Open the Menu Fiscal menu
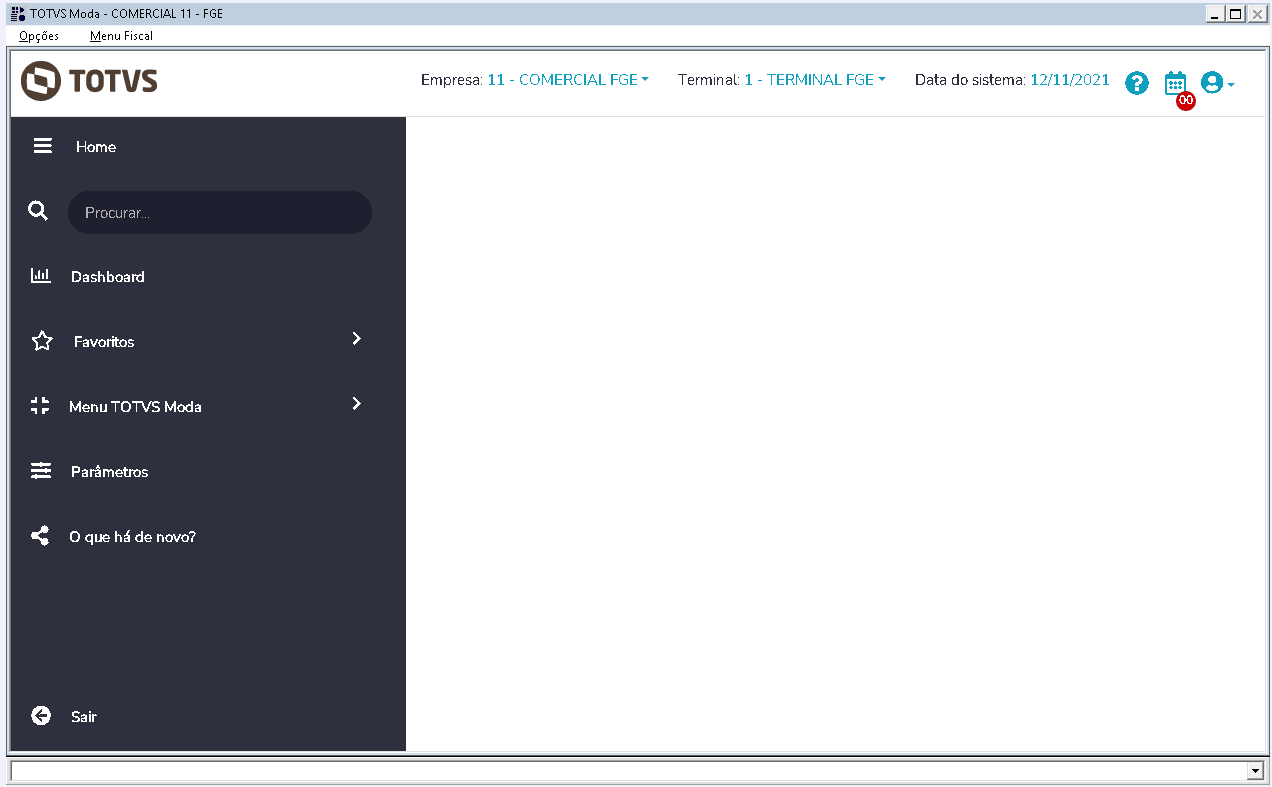The width and height of the screenshot is (1272, 787). 121,36
